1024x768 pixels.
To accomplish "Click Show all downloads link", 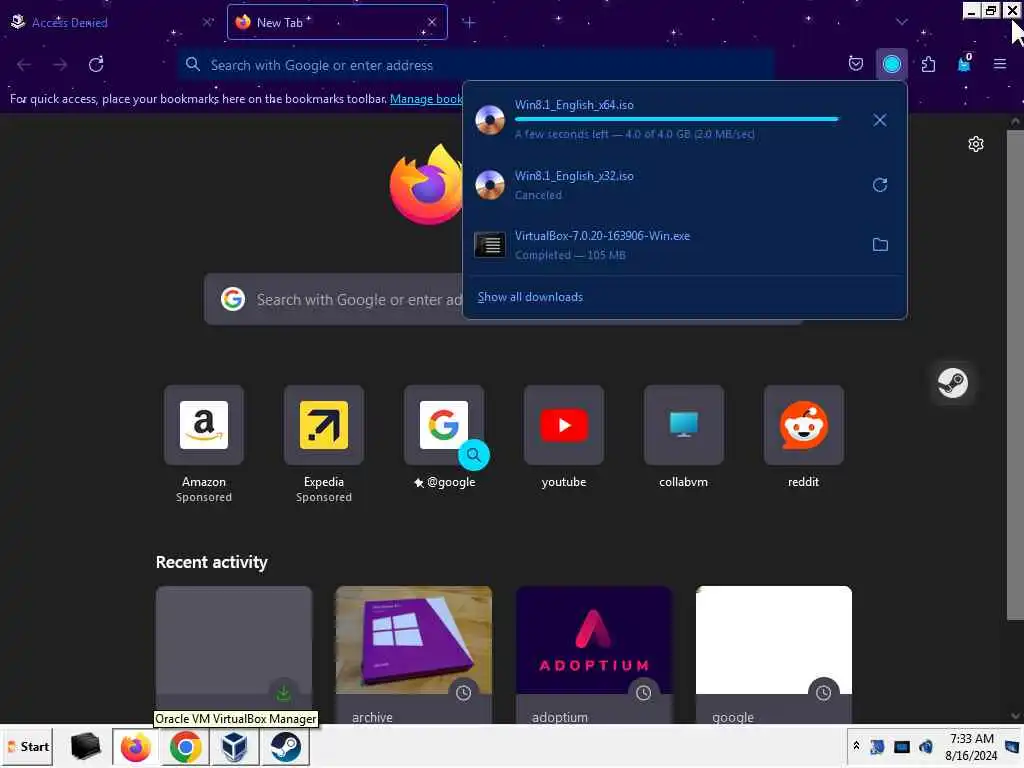I will [530, 297].
